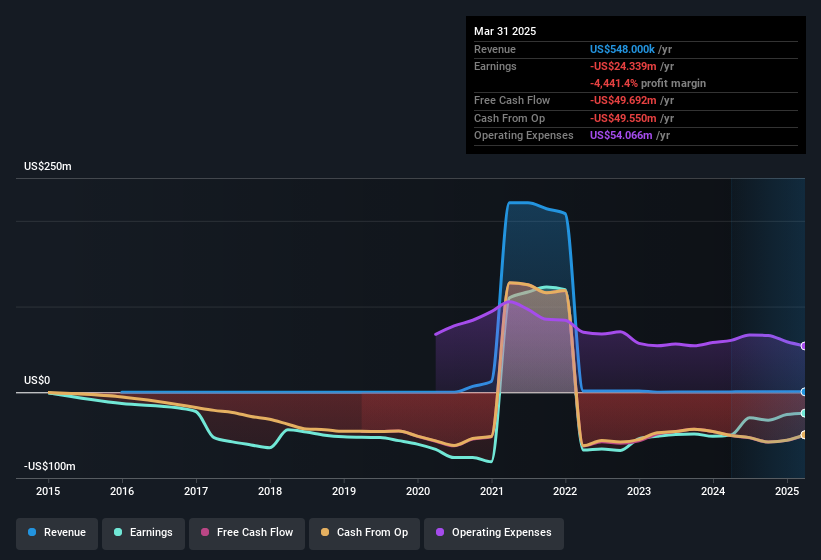
Task: Click the -US$100m y-axis label
Action: 50,466
